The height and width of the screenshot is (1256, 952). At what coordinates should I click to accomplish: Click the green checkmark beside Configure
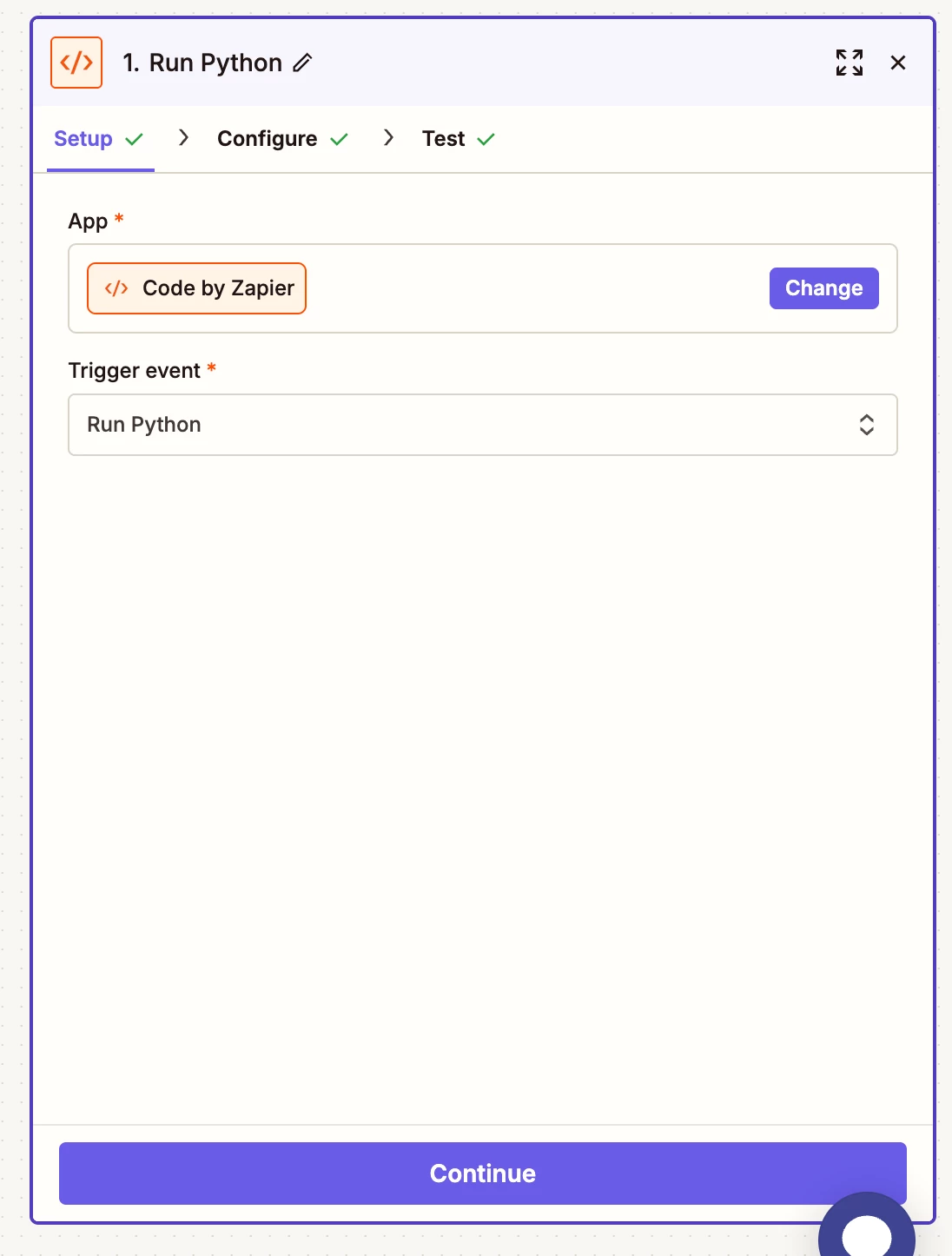(340, 139)
